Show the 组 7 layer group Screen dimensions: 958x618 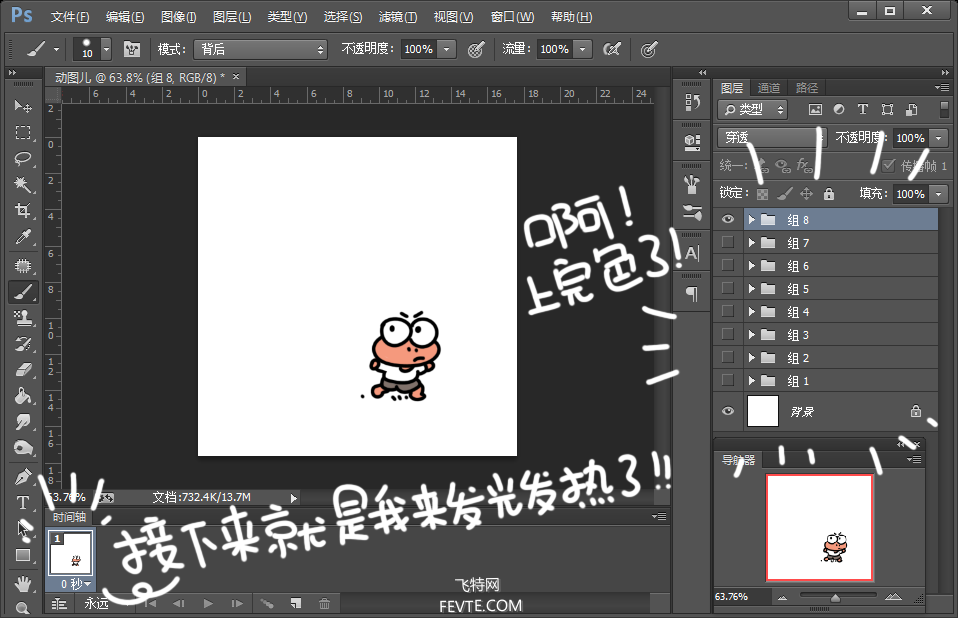(728, 242)
